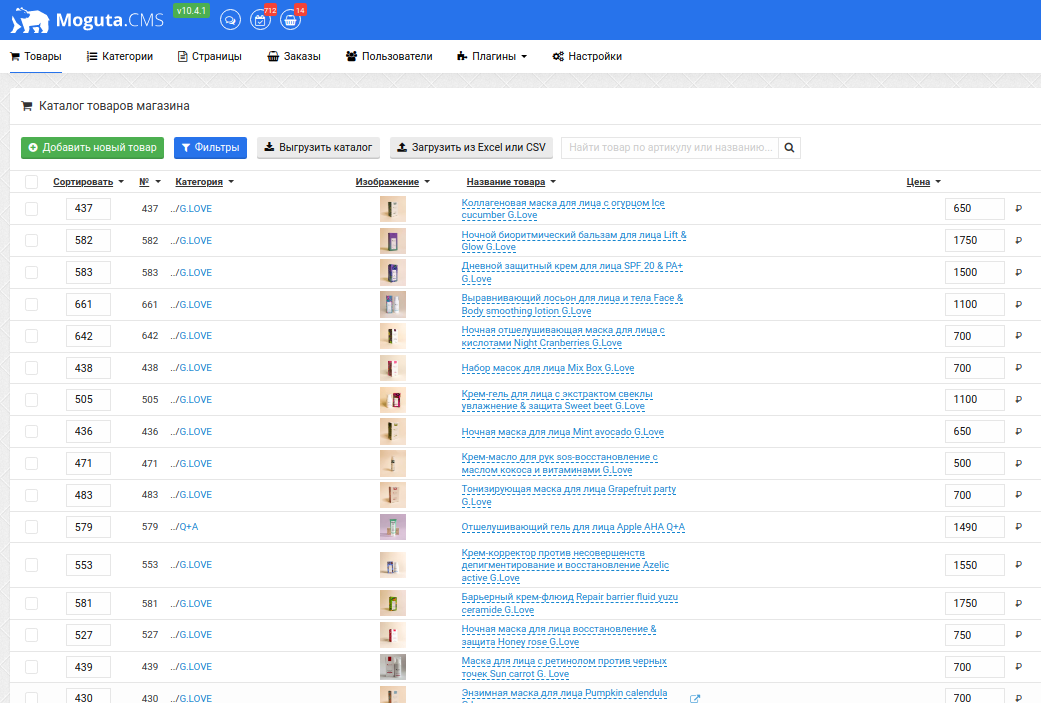Click Добавить новый товар button

[92, 147]
